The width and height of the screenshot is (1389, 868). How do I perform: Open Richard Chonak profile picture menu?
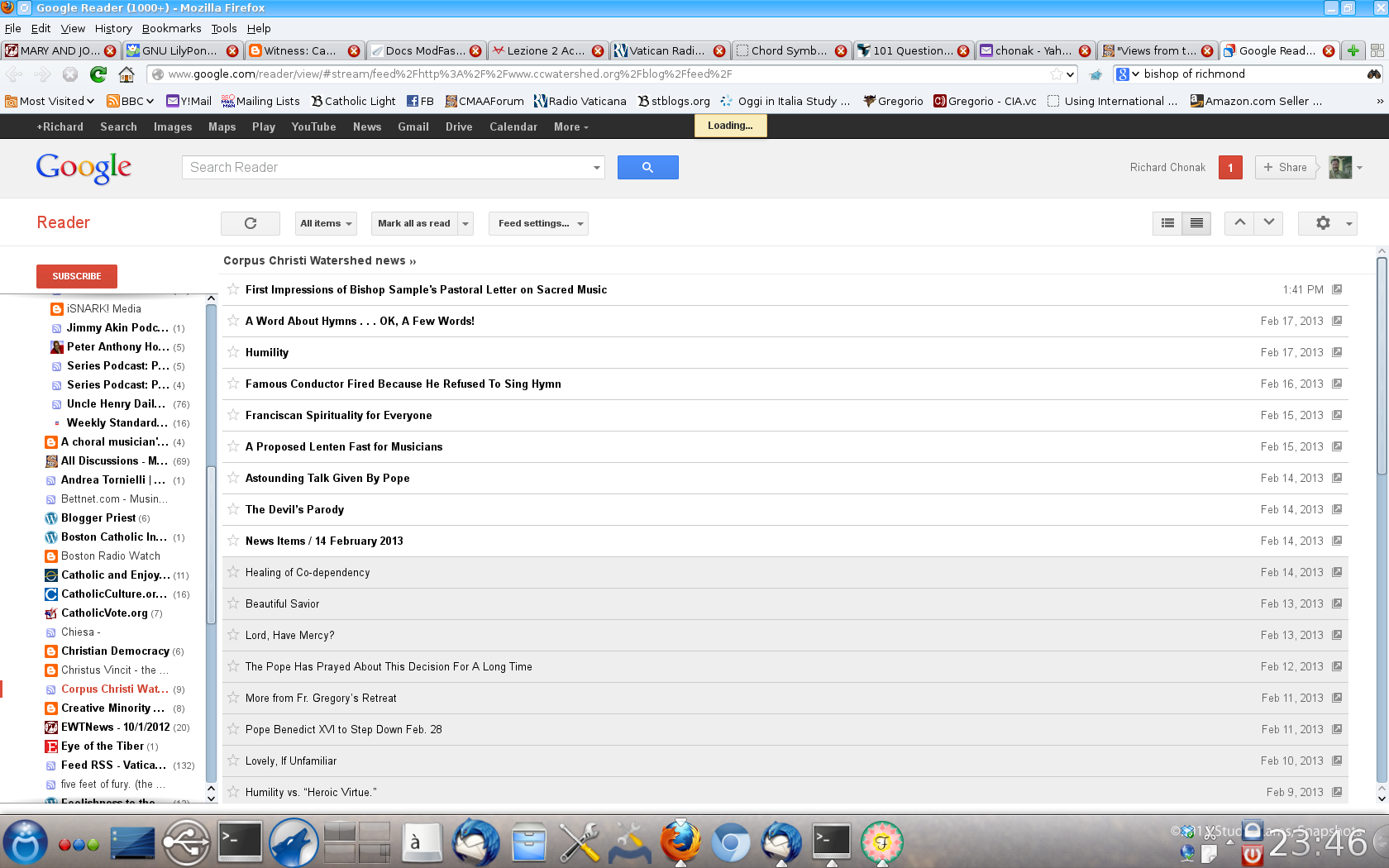coord(1345,167)
